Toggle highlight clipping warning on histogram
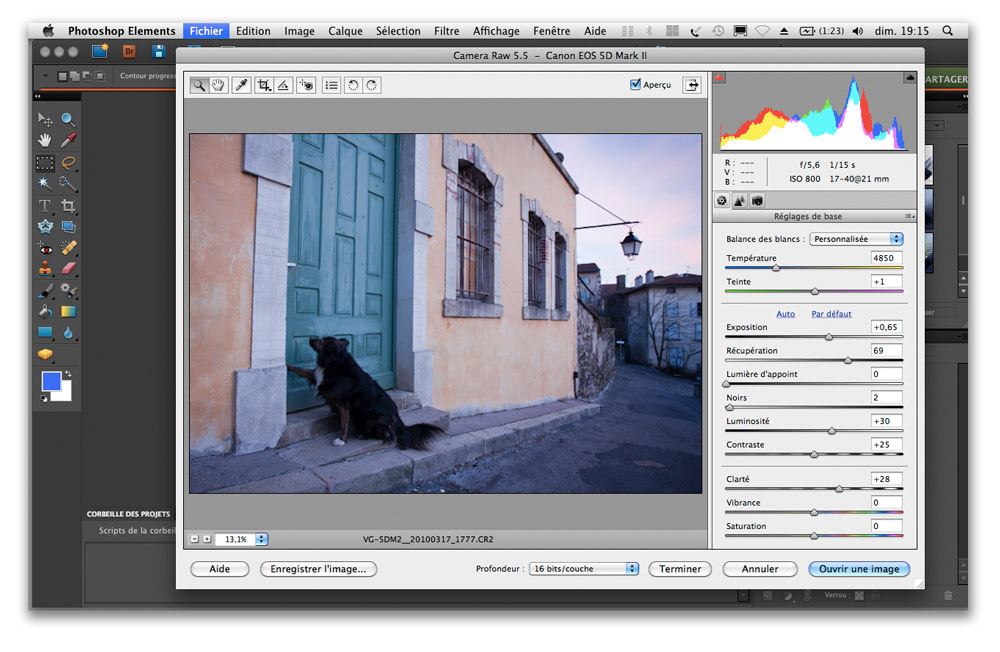Screen dimensions: 1000x652 pyautogui.click(x=910, y=78)
